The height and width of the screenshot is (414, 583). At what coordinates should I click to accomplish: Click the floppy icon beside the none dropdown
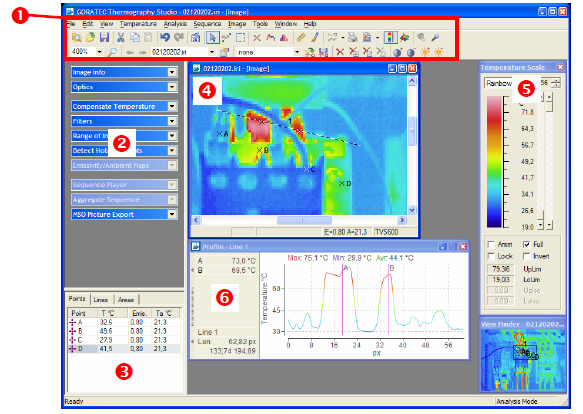(x=323, y=52)
